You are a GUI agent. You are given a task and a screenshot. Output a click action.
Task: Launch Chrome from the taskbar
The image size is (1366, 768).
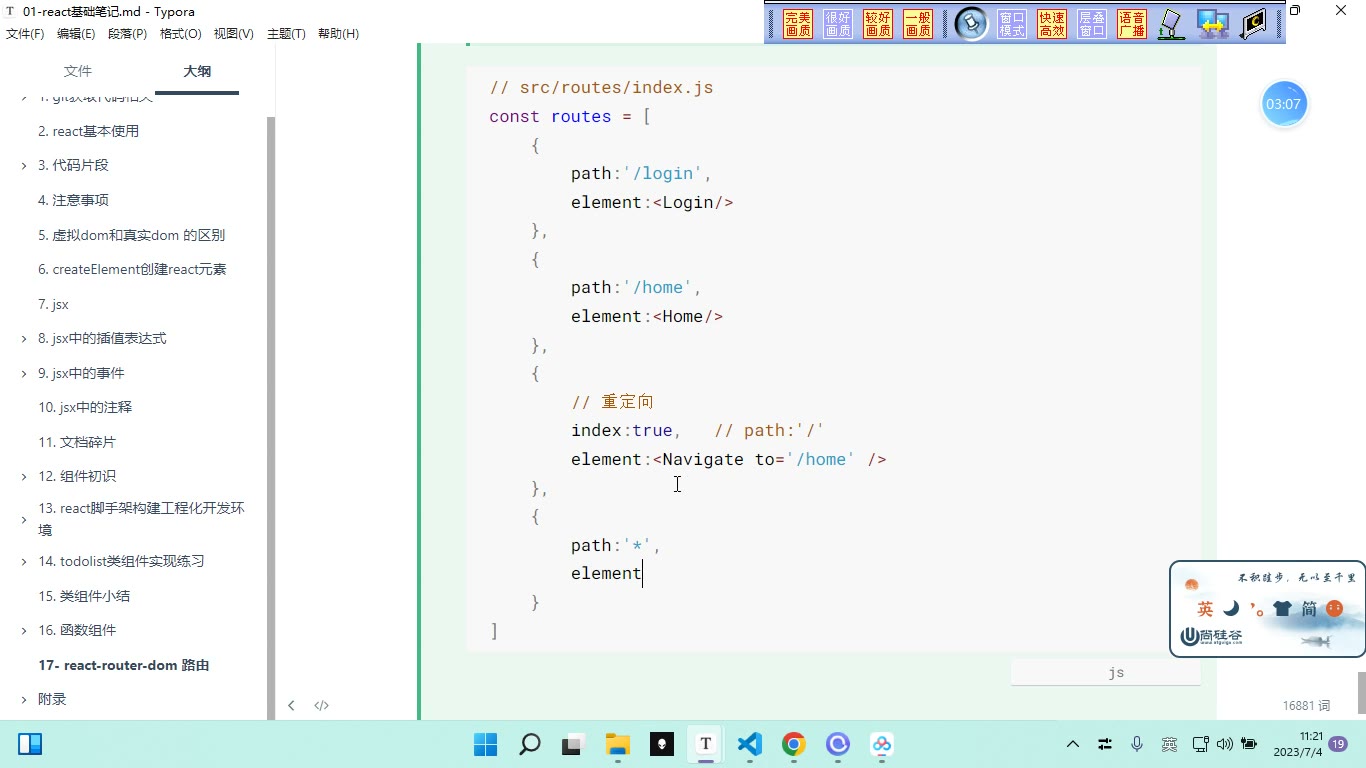point(794,744)
